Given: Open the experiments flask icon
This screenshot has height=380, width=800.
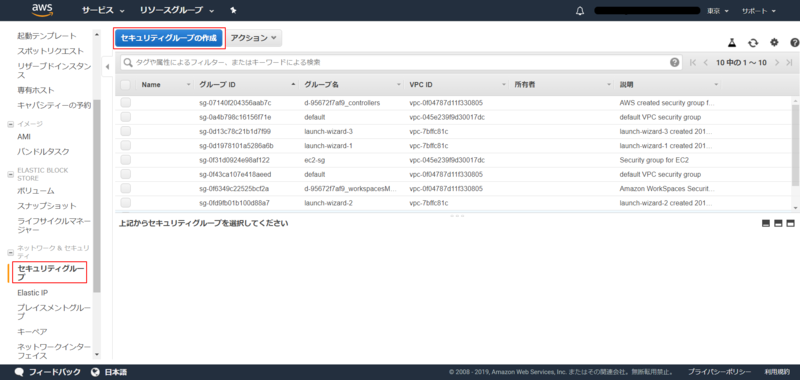Looking at the screenshot, I should [x=731, y=43].
